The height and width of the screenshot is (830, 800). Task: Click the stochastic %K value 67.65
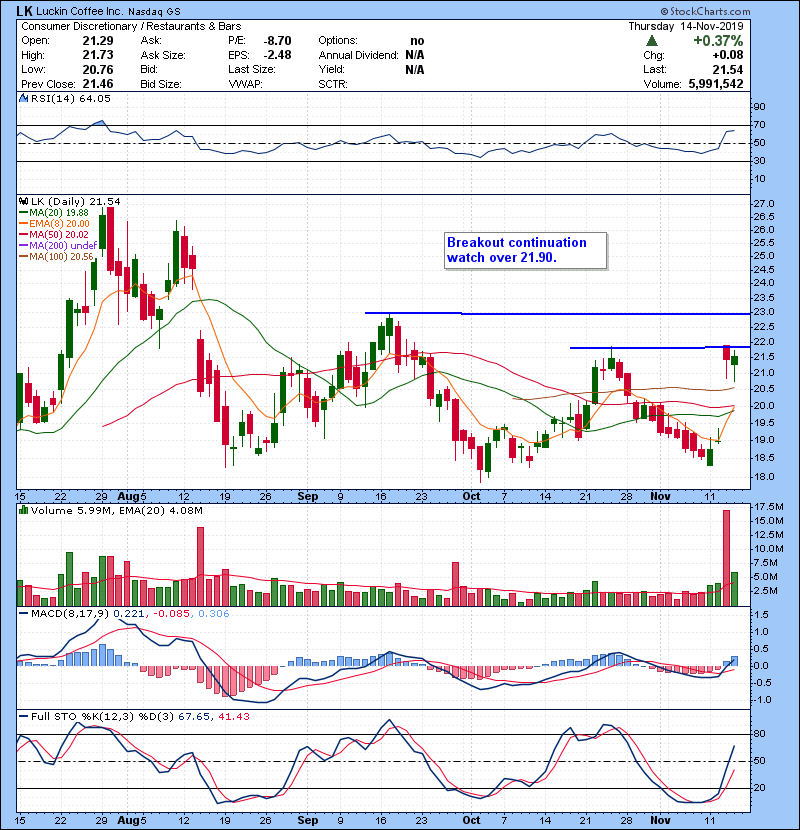click(x=193, y=717)
